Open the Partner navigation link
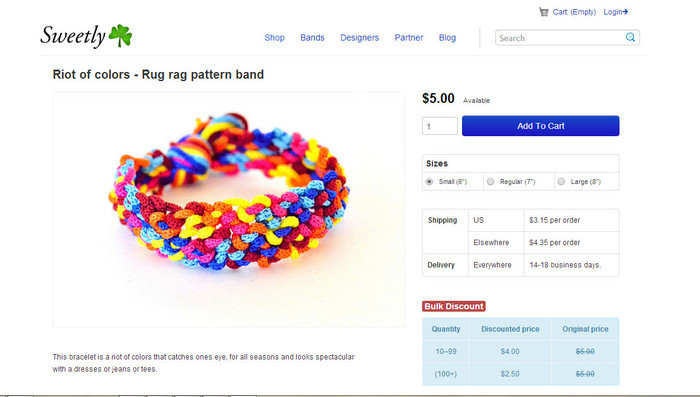The width and height of the screenshot is (700, 397). 408,38
